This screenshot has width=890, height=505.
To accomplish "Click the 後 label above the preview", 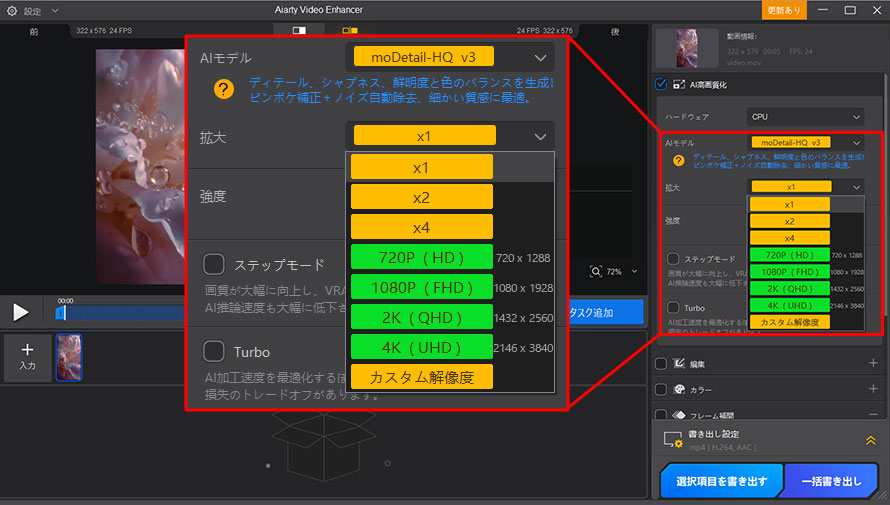I will click(615, 32).
